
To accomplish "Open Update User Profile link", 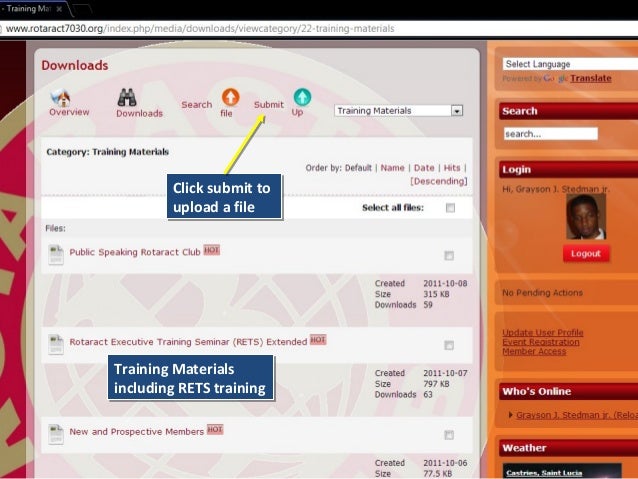I will point(542,332).
